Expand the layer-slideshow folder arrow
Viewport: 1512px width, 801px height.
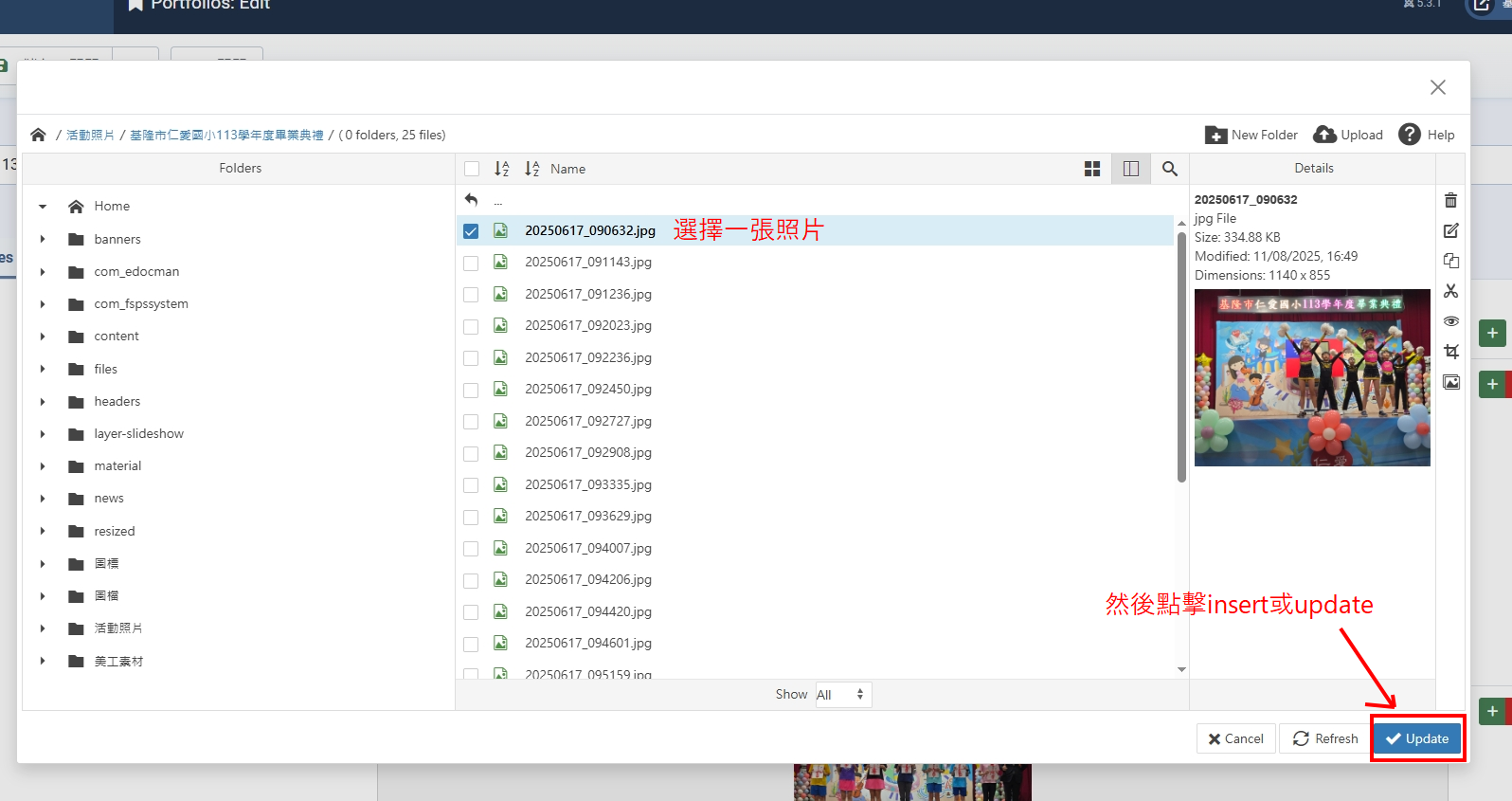(x=43, y=434)
